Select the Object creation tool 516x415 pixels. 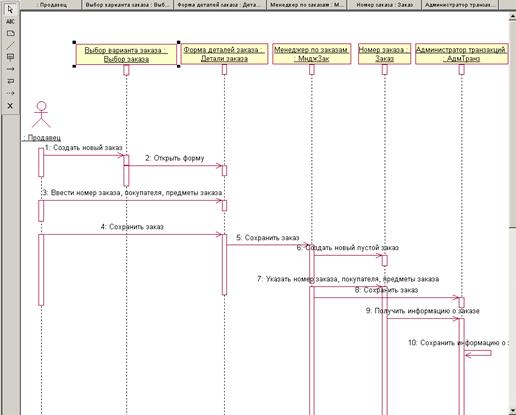coord(10,57)
